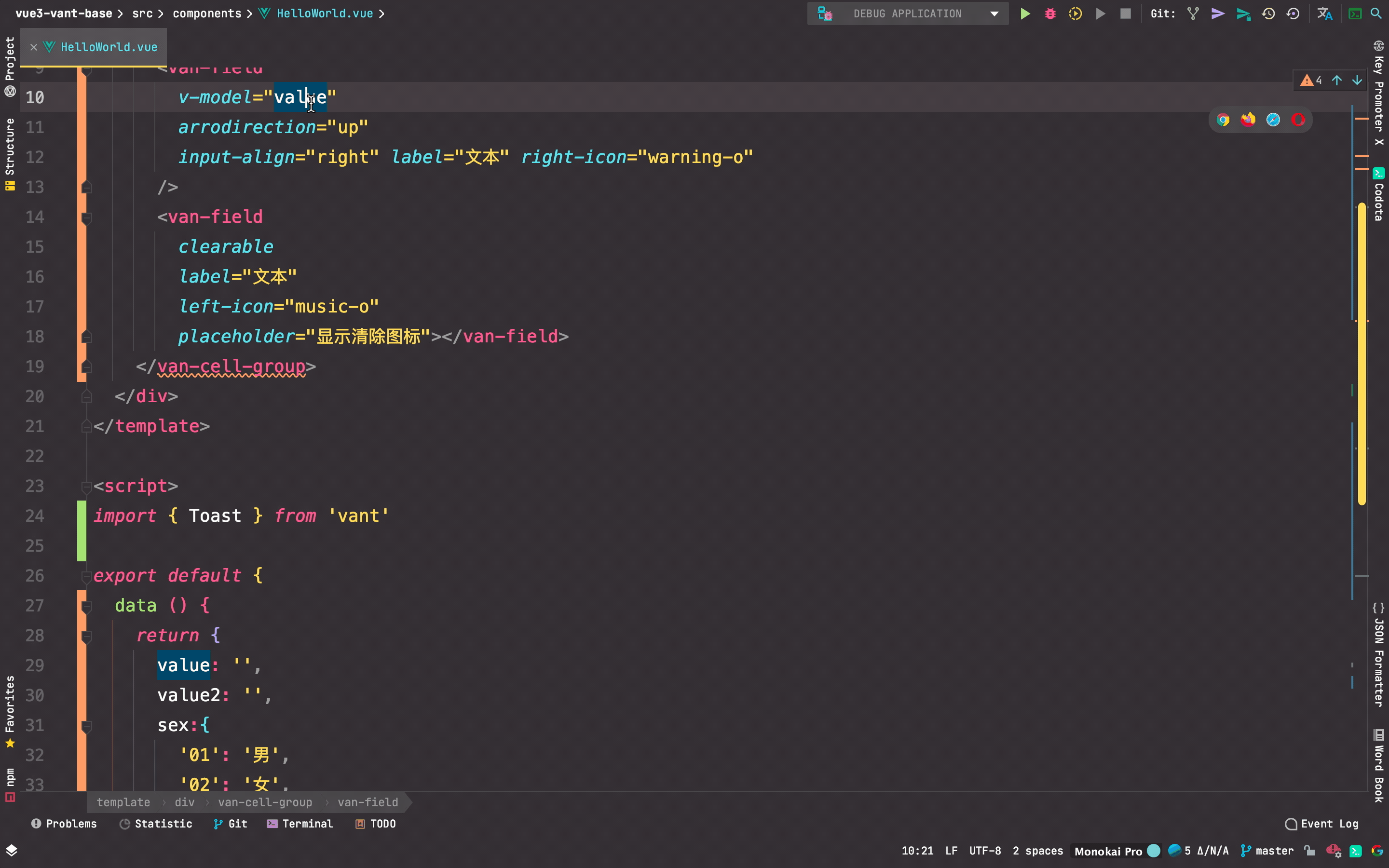The height and width of the screenshot is (868, 1389).
Task: Start debugging with the bug icon
Action: tap(1050, 14)
